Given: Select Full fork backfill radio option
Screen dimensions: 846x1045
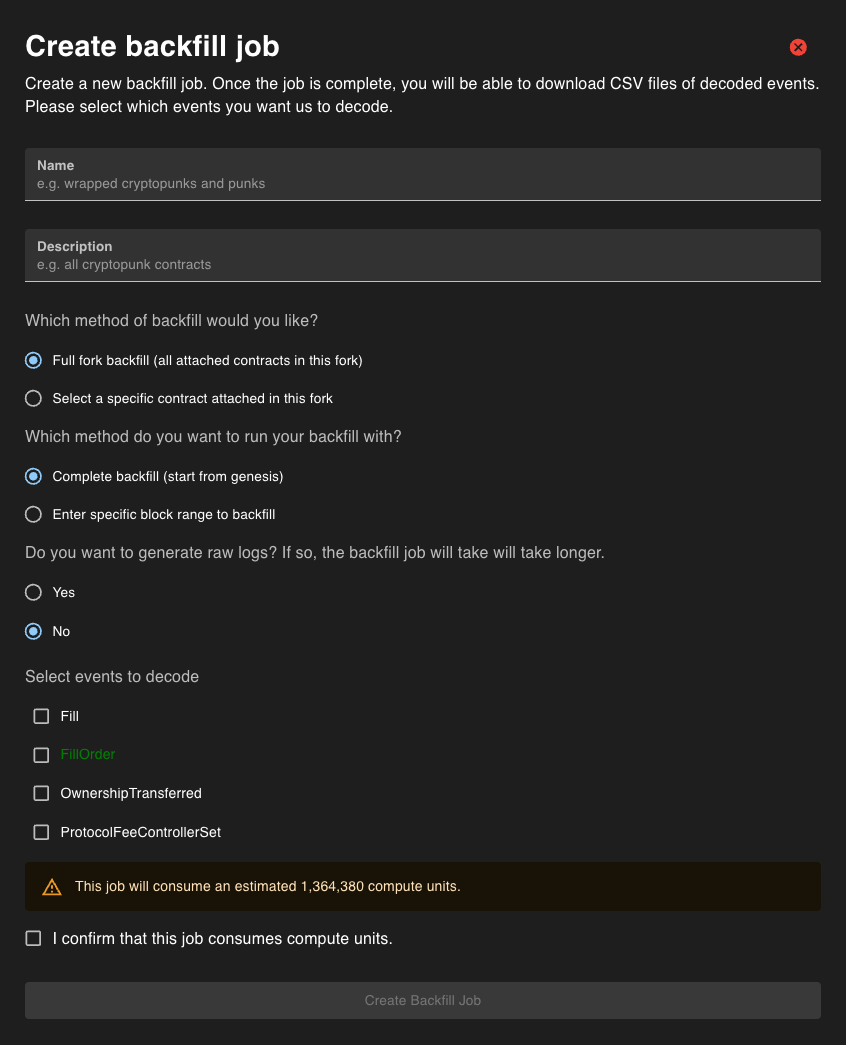Looking at the screenshot, I should click(34, 360).
